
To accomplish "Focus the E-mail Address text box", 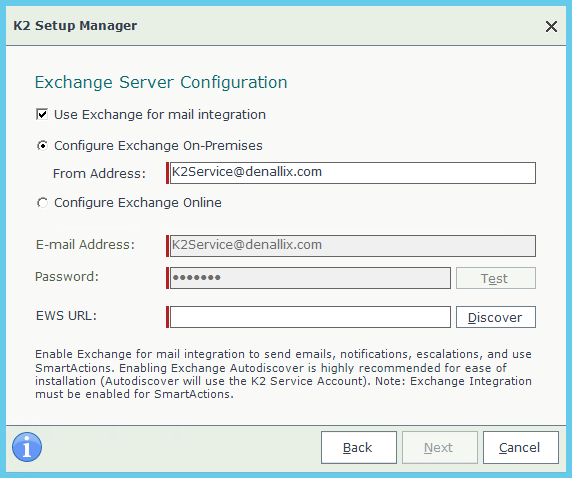I will click(x=352, y=246).
